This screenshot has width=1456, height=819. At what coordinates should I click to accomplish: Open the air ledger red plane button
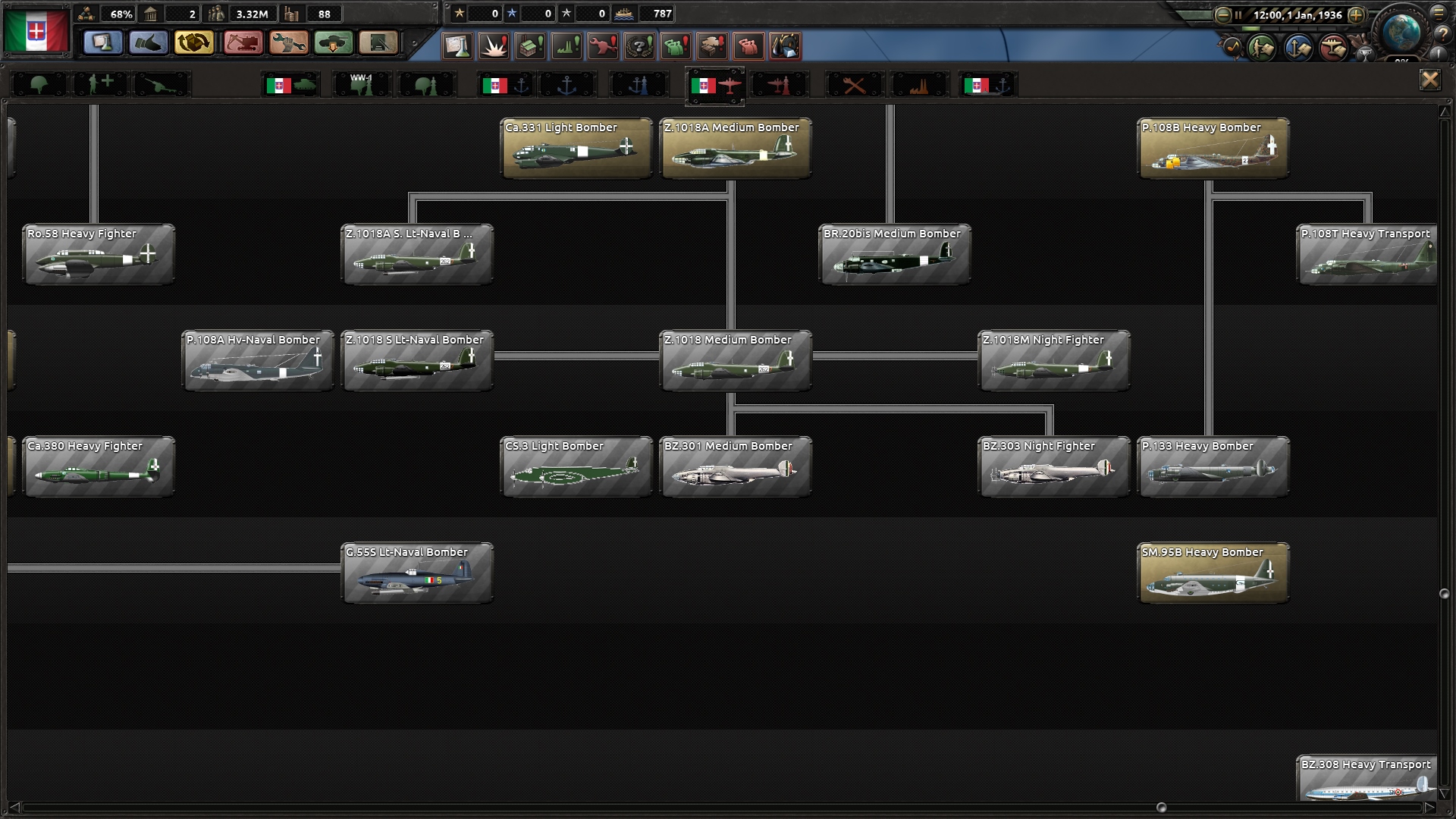[x=1333, y=48]
